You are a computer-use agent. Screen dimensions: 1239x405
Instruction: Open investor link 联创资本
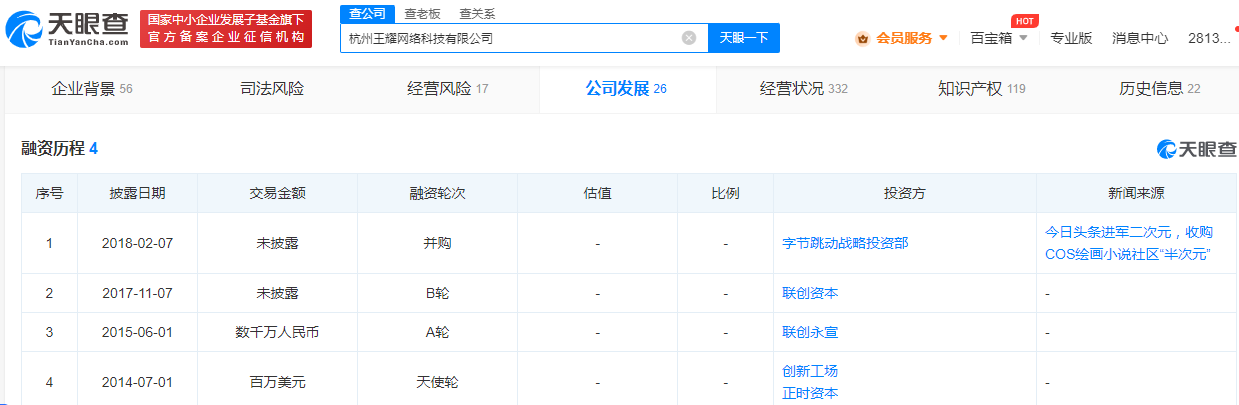point(810,293)
